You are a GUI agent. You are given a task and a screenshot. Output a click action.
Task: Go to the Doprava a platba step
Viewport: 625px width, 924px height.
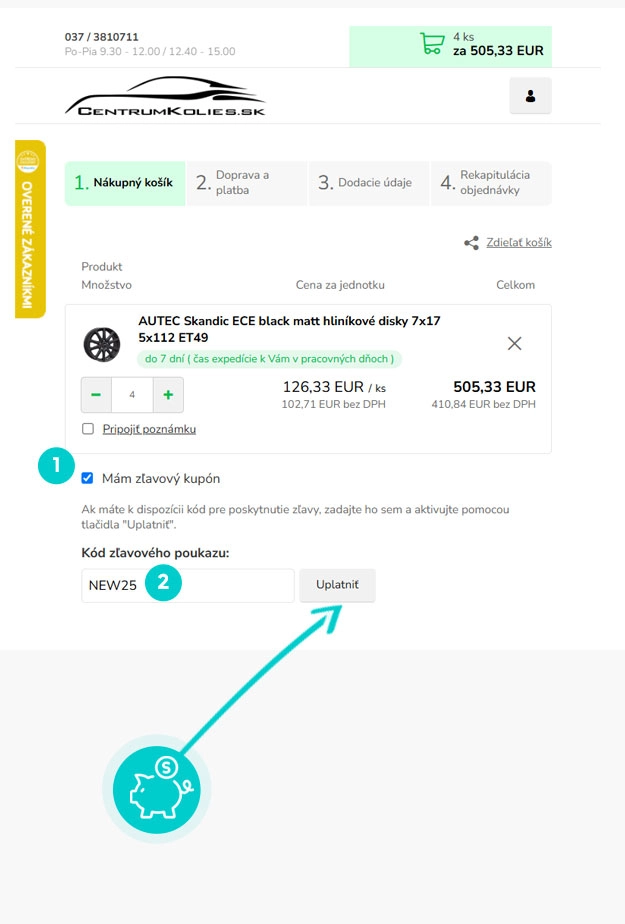(x=246, y=183)
